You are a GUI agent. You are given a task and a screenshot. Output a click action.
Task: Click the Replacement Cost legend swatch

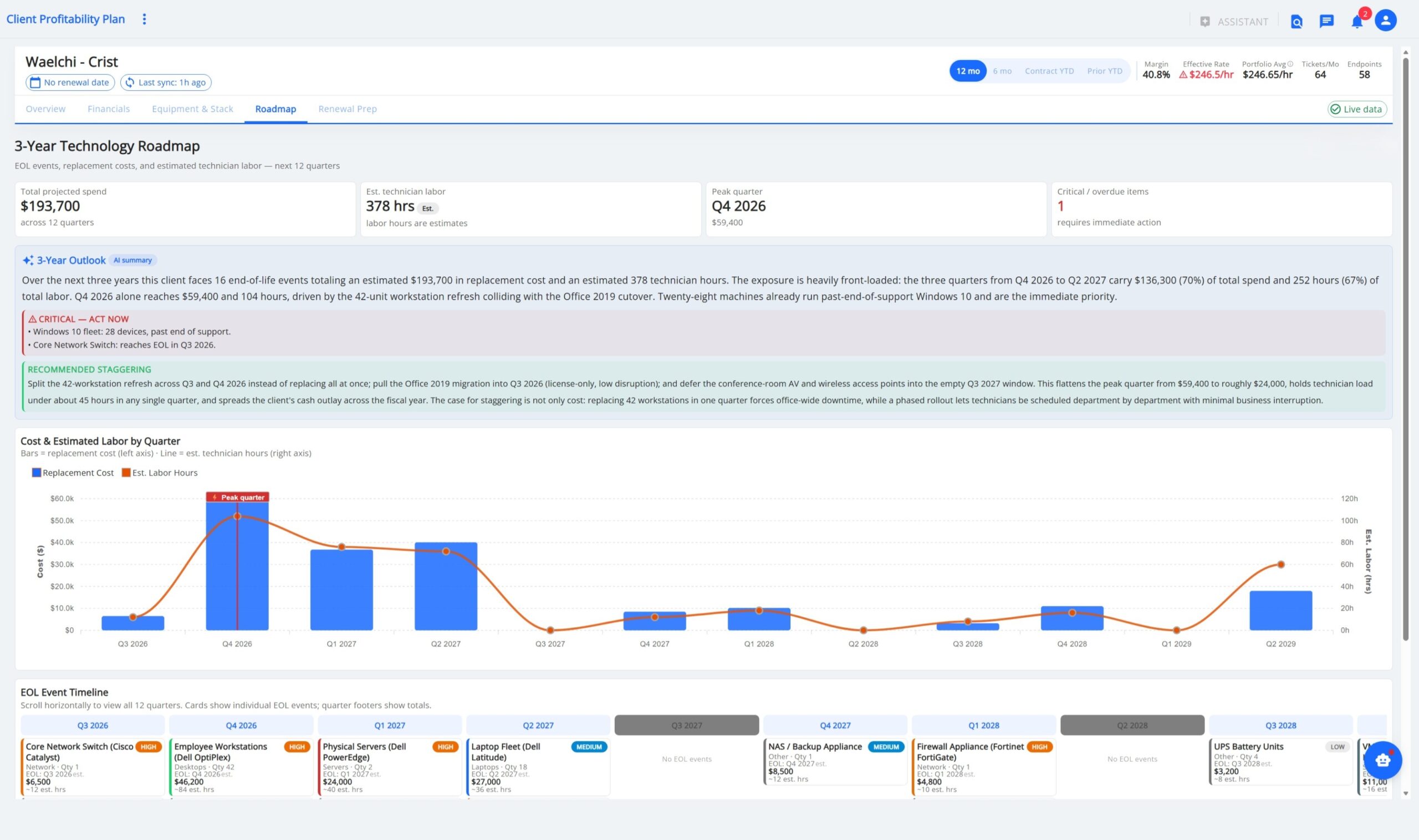[x=37, y=473]
